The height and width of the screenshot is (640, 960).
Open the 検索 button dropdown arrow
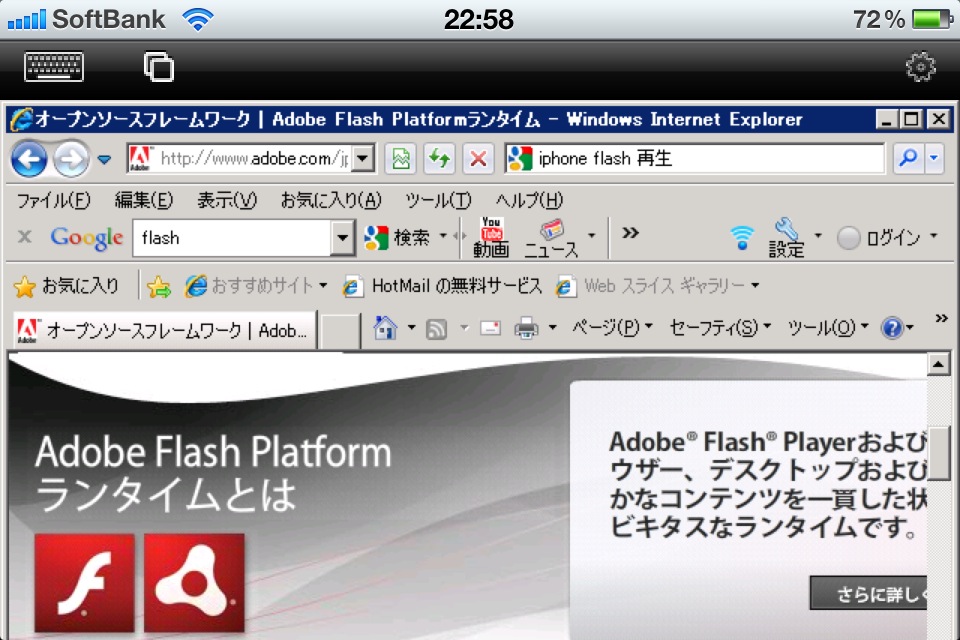point(443,236)
